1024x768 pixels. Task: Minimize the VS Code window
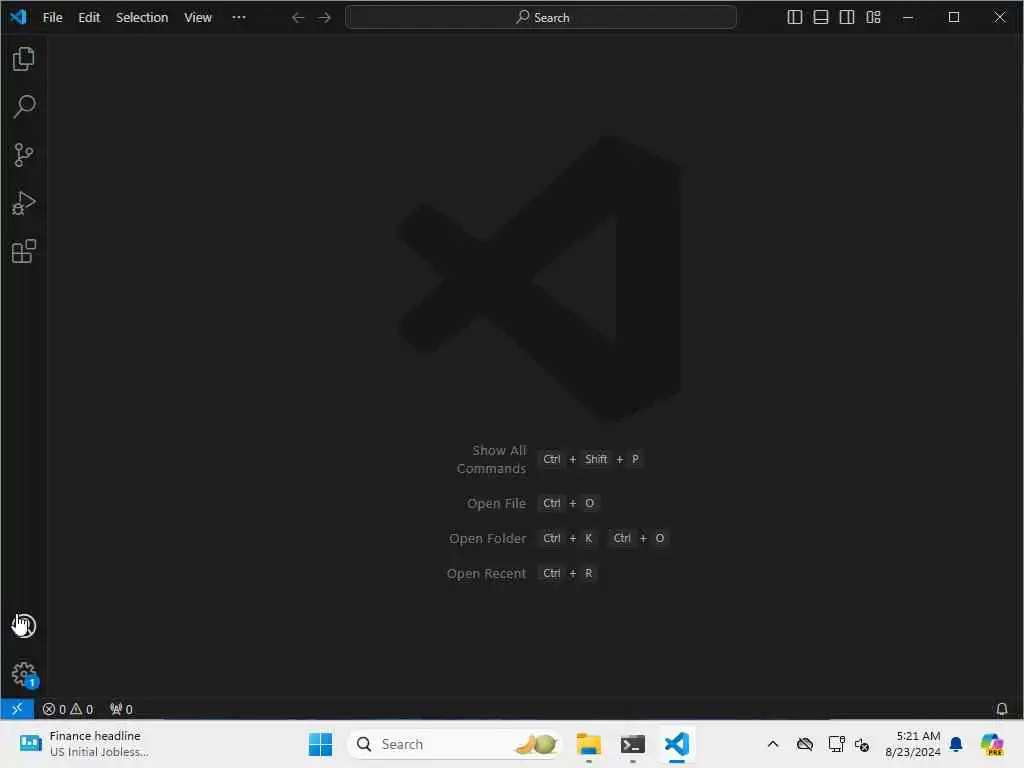click(908, 18)
